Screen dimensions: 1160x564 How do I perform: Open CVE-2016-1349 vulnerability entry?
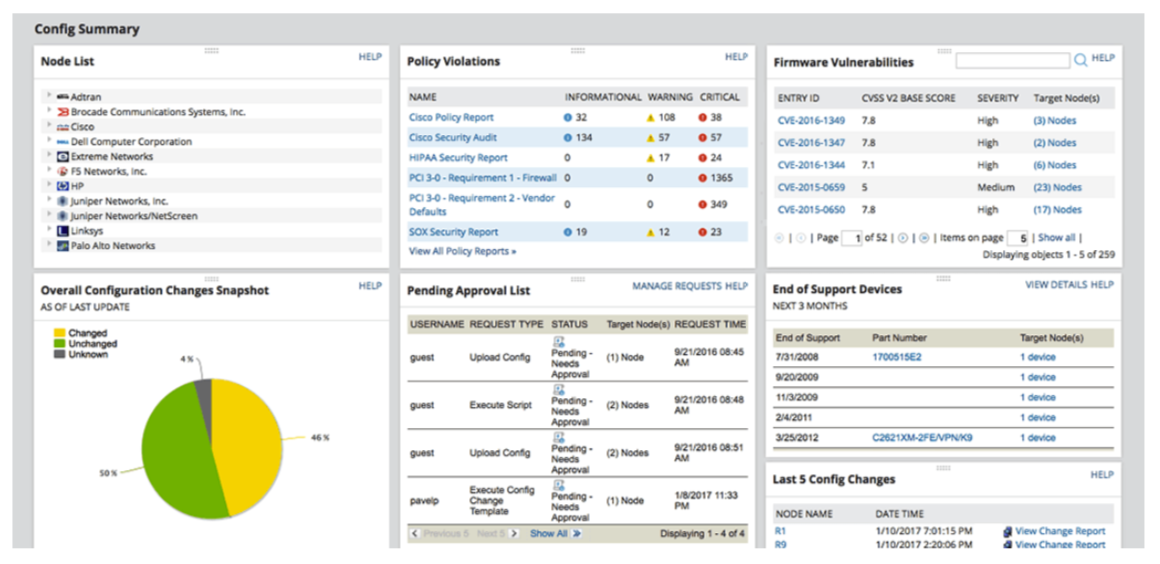(810, 121)
